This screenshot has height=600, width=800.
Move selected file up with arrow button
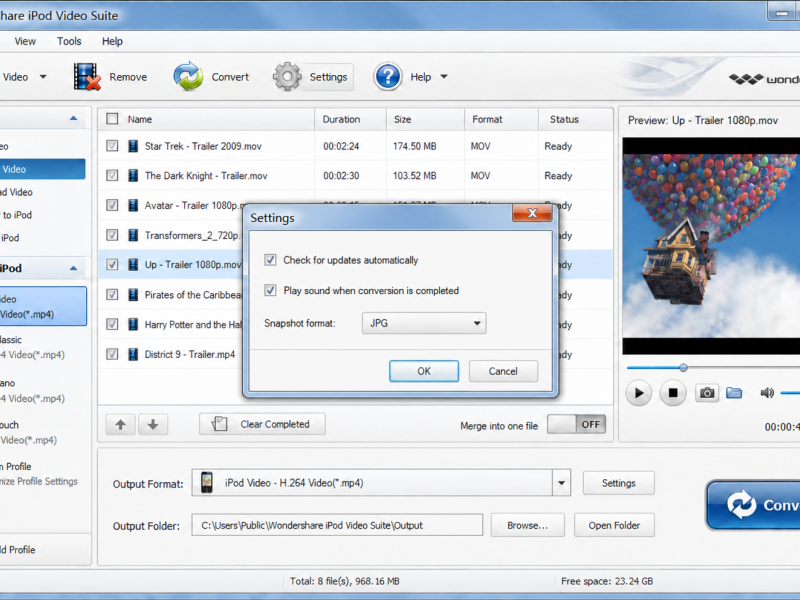point(120,424)
